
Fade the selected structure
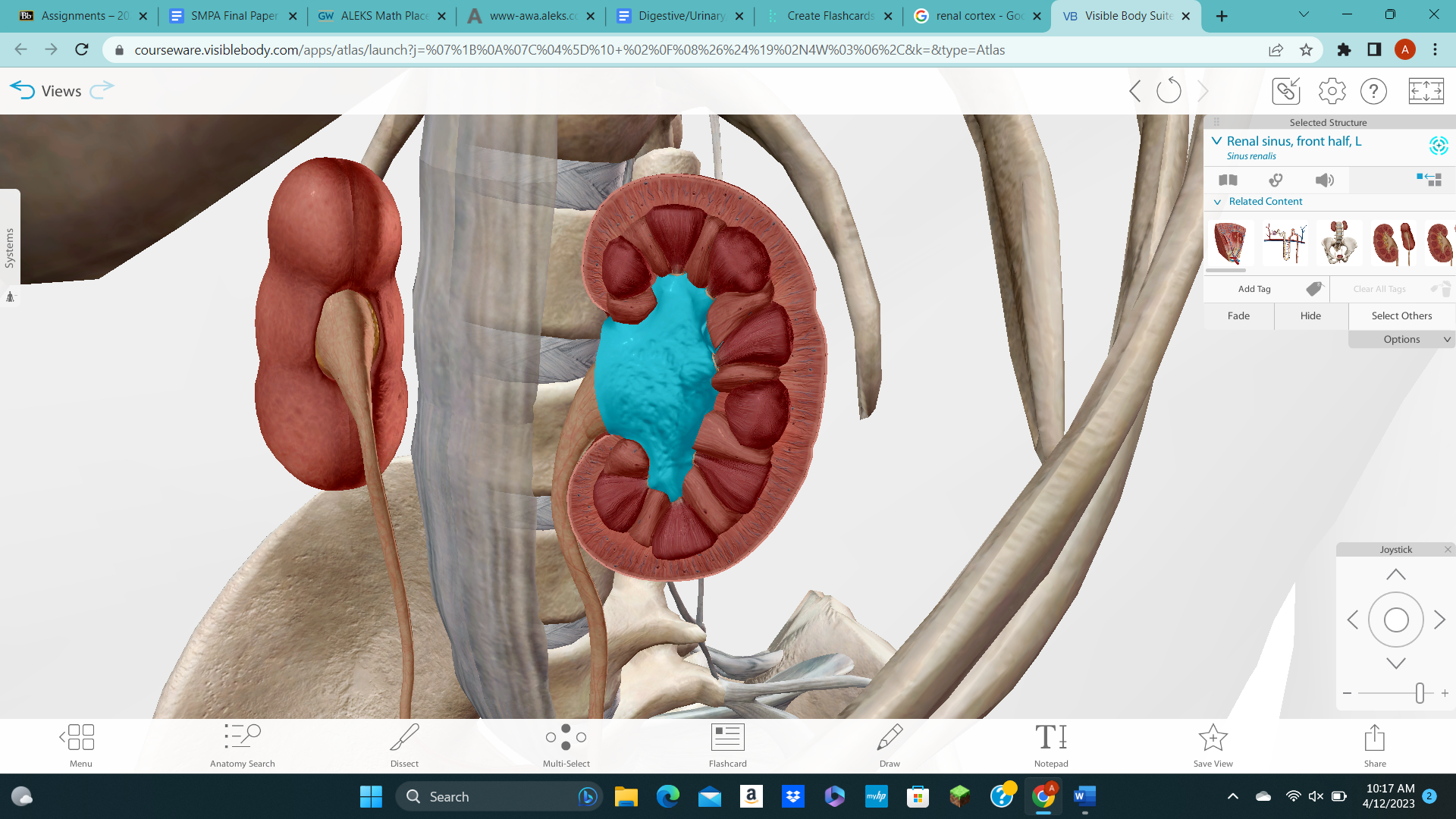(1238, 315)
